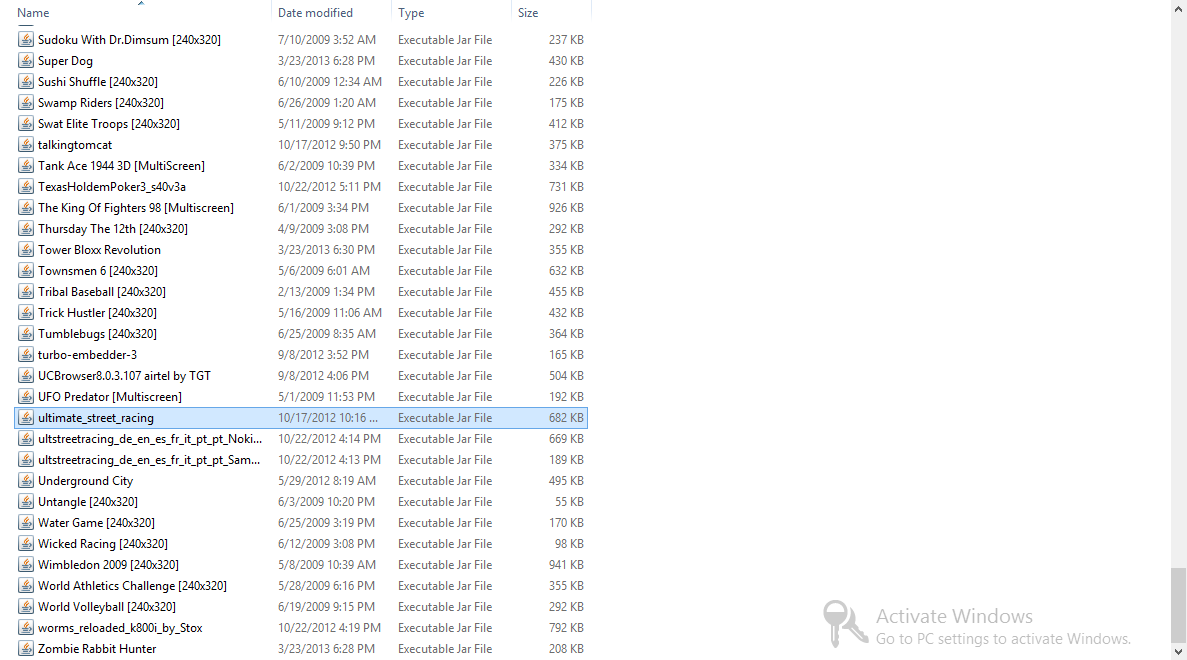Click the ultimate_street_racing file icon
Screen dimensions: 1187x660
click(26, 418)
